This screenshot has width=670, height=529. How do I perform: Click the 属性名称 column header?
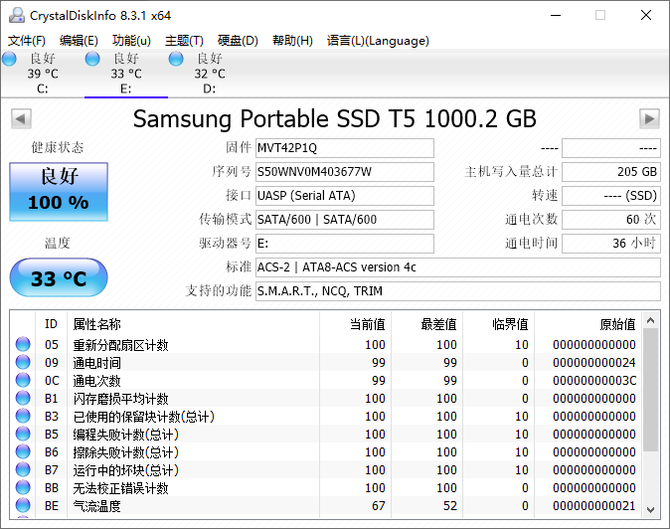(193, 324)
